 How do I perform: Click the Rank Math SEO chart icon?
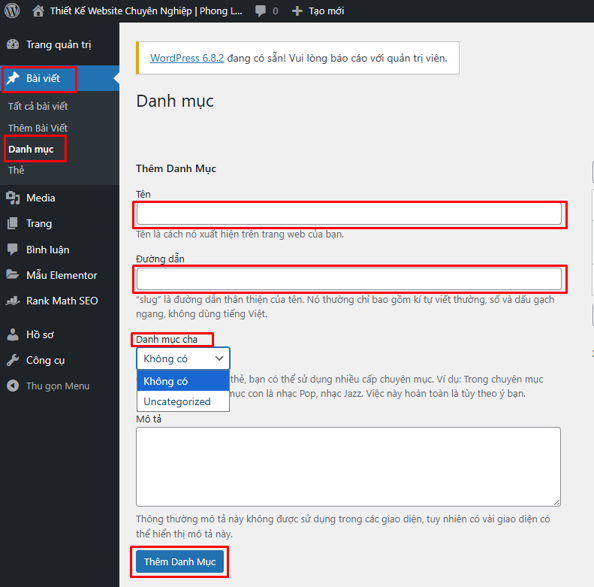[13, 301]
